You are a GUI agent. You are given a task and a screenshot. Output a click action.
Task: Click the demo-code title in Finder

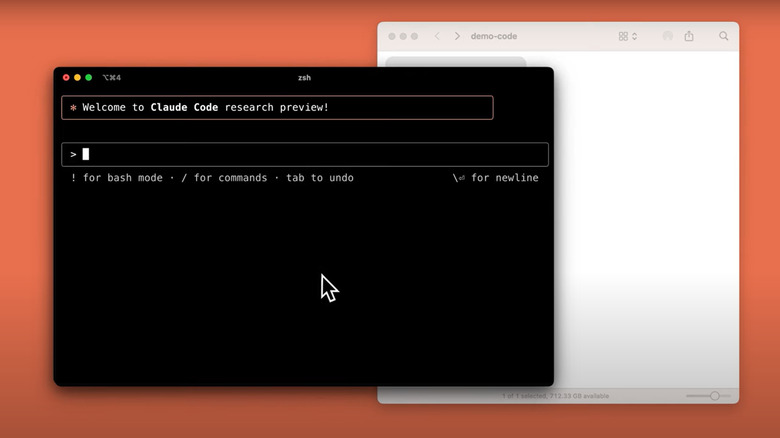tap(494, 36)
